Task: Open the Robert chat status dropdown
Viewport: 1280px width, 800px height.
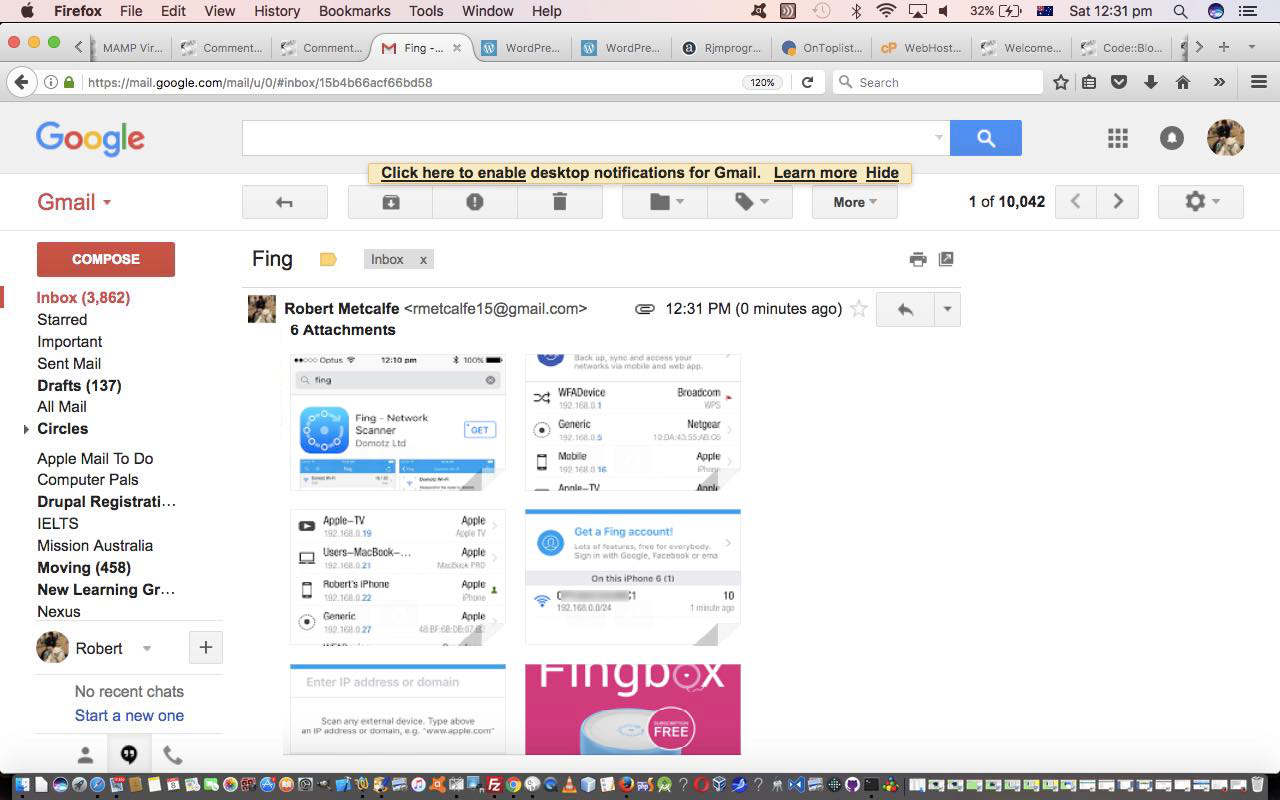Action: 147,648
